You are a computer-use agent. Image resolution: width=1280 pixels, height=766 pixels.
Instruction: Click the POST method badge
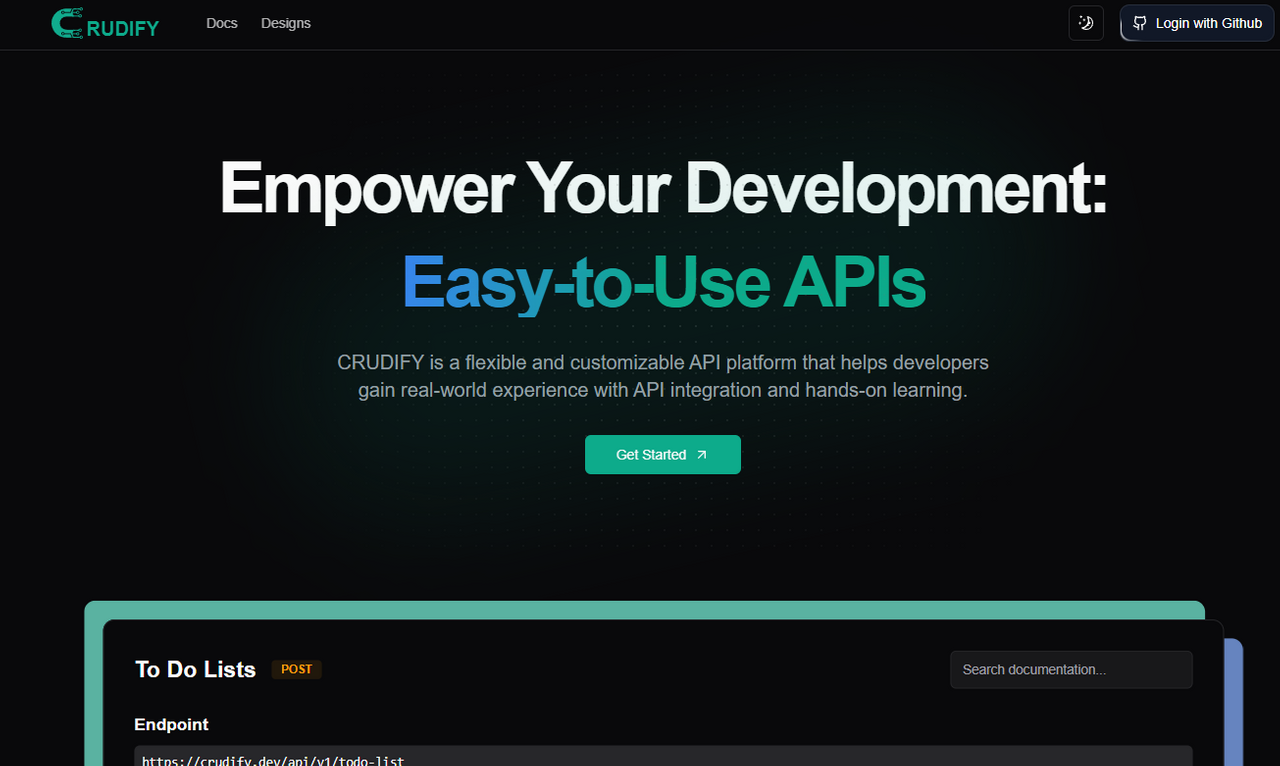tap(297, 670)
